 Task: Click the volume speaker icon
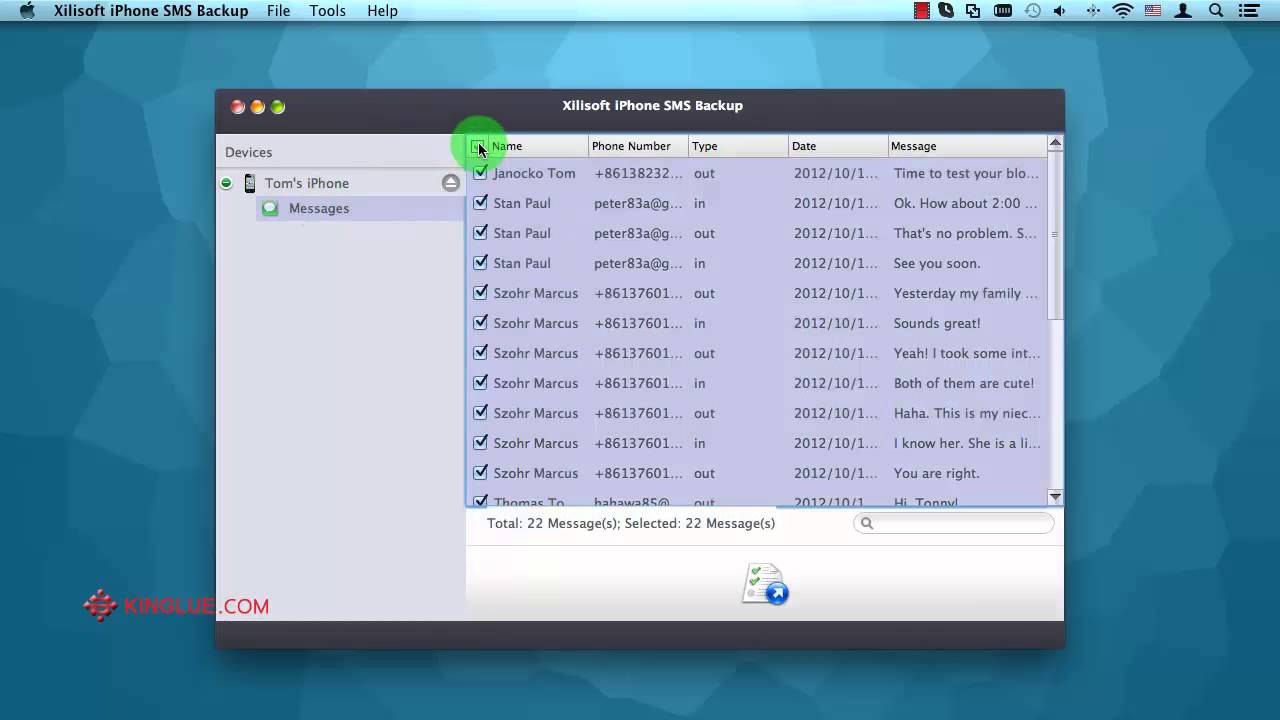pyautogui.click(x=1060, y=11)
